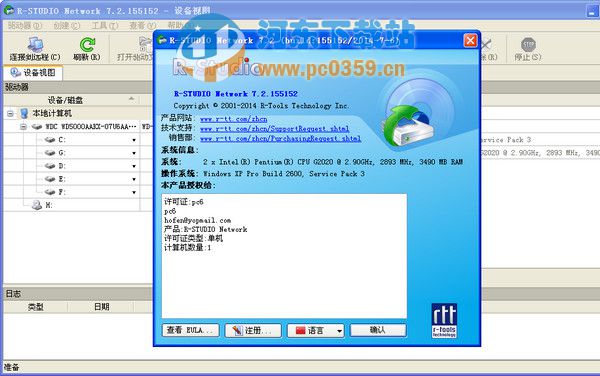
Task: Open dropdown arrow for drive C:
Action: [134, 140]
